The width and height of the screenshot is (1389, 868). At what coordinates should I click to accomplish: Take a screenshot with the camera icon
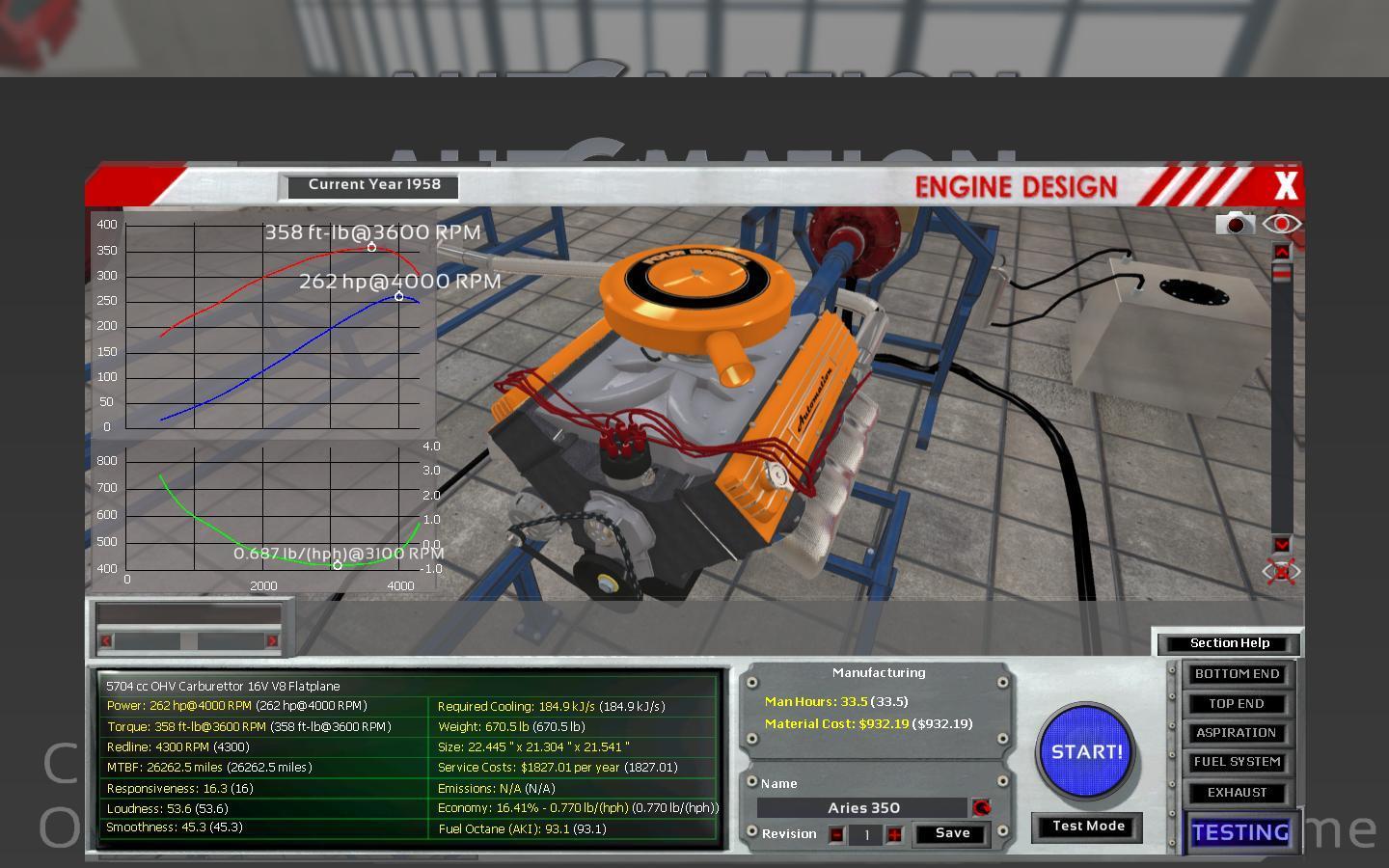point(1235,224)
